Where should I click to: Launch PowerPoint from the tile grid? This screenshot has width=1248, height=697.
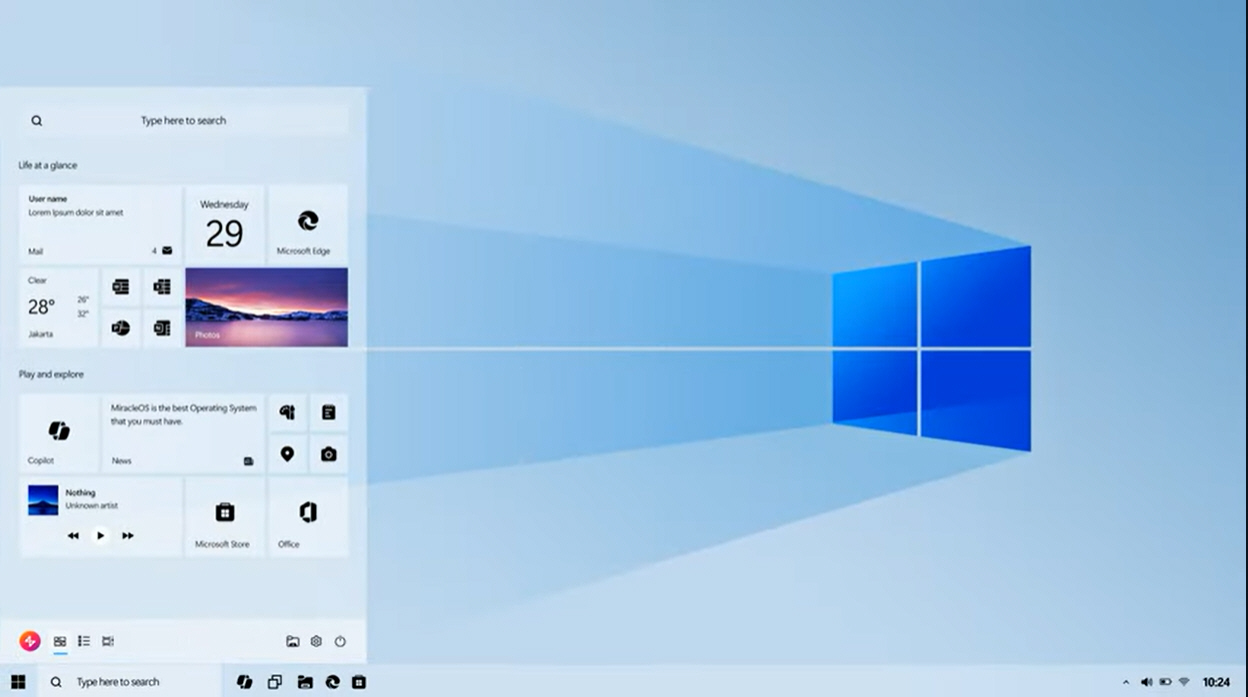point(121,327)
